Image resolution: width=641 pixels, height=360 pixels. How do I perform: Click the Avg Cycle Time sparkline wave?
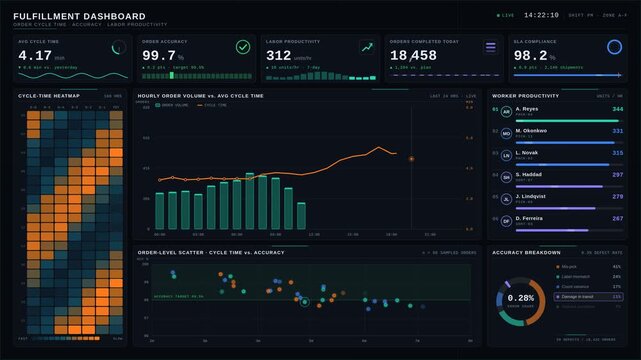[x=73, y=76]
